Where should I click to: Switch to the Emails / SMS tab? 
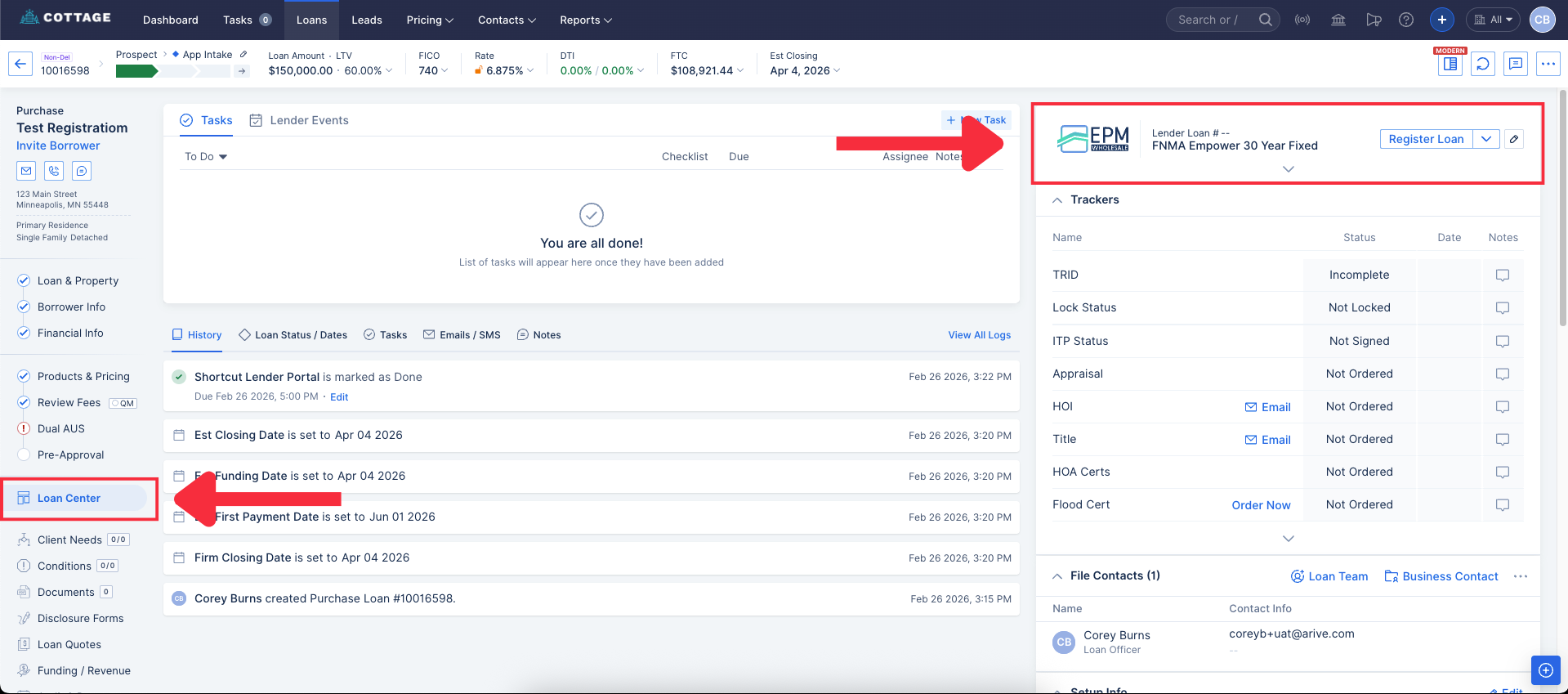click(x=462, y=335)
